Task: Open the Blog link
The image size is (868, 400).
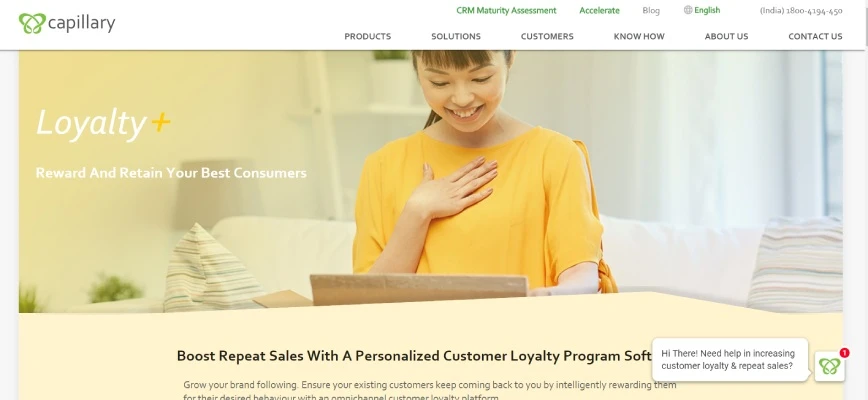Action: pyautogui.click(x=651, y=11)
